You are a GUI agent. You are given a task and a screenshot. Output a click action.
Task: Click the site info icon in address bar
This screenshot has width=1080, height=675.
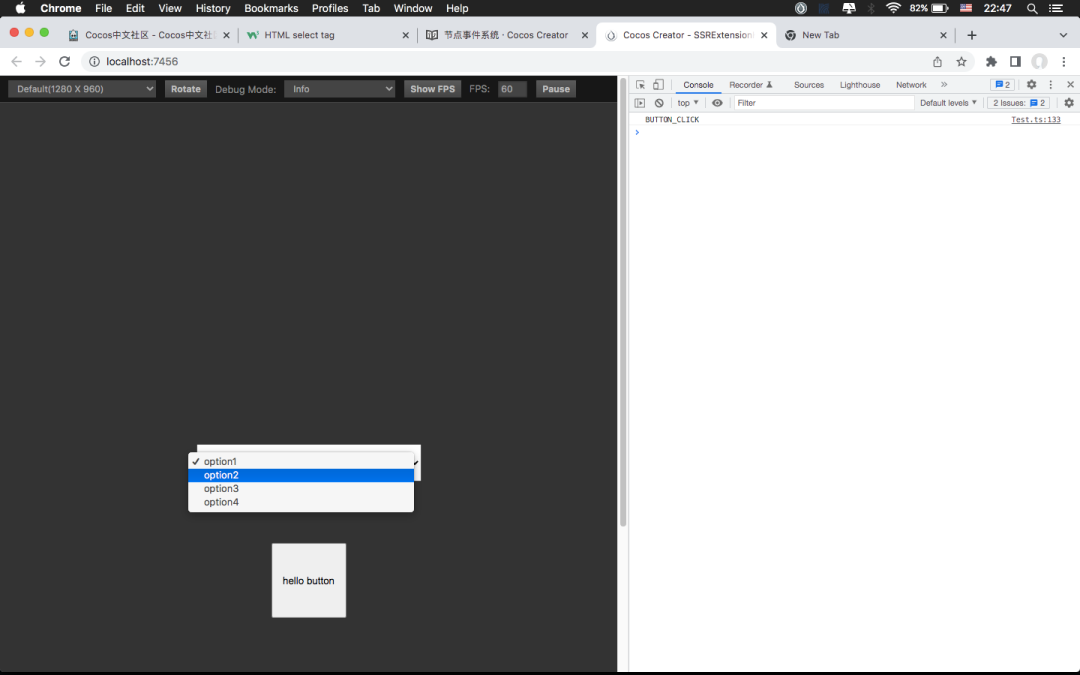pos(94,61)
